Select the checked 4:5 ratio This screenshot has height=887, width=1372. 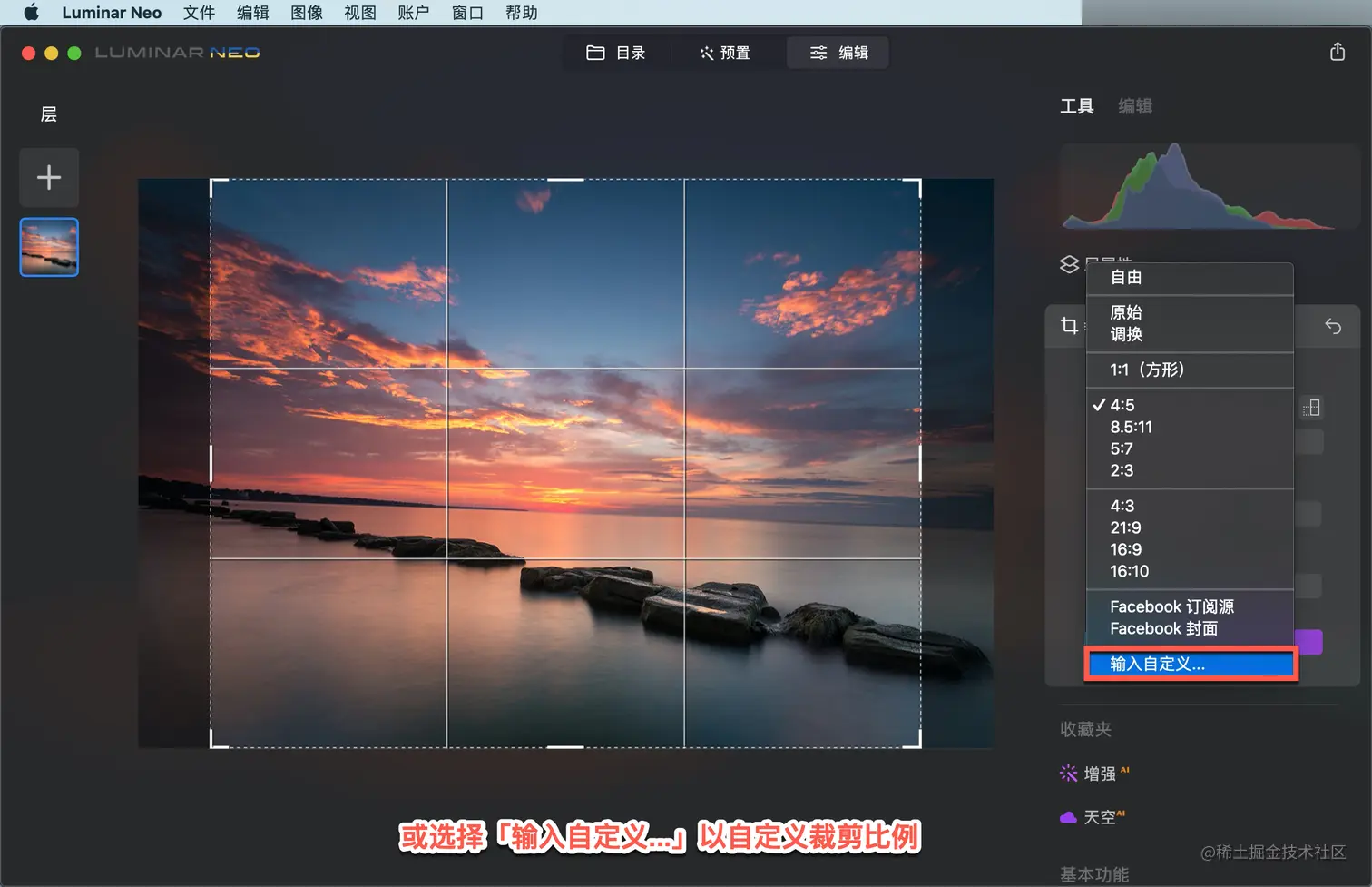point(1190,405)
